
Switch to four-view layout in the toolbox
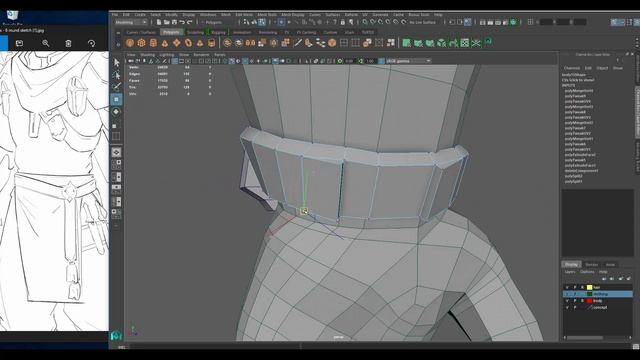click(x=116, y=164)
